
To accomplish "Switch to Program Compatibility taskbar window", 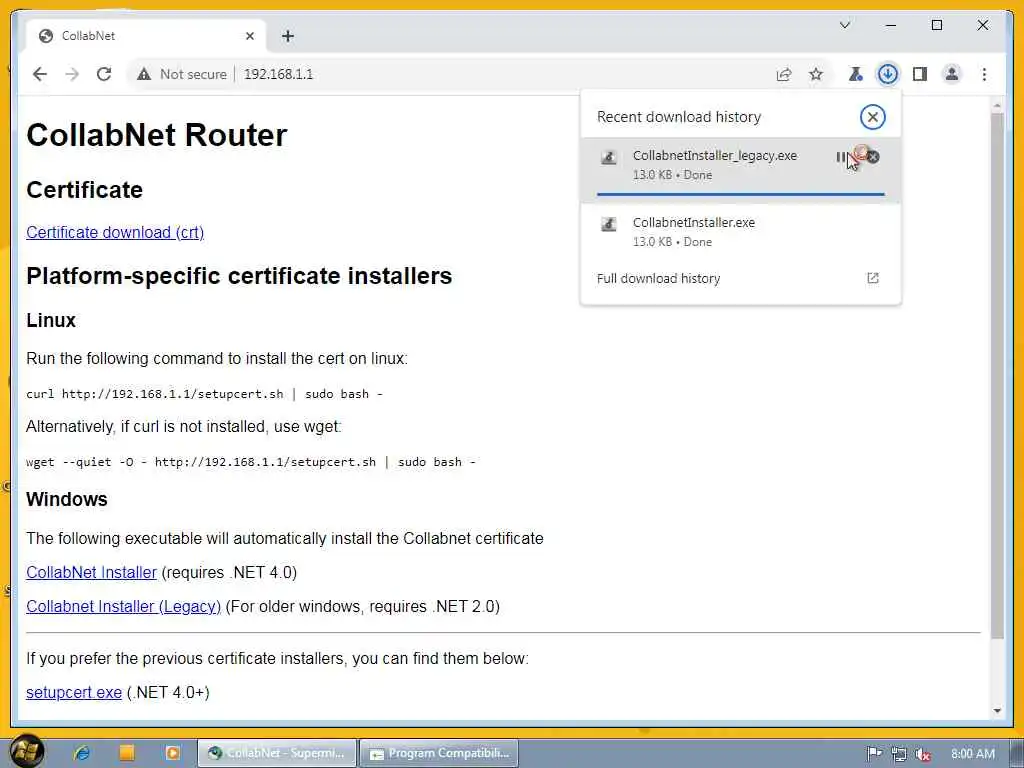I will [x=439, y=753].
